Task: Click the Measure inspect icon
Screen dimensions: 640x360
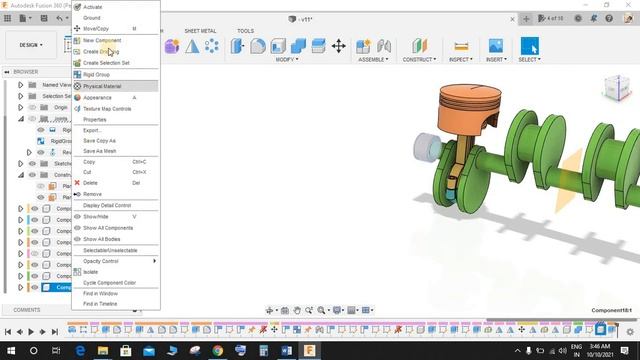Action: point(461,47)
